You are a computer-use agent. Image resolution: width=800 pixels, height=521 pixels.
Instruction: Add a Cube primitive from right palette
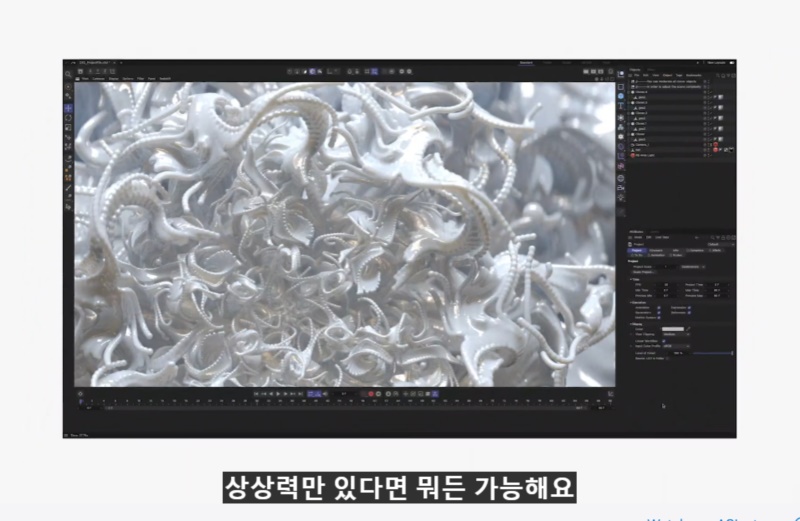[621, 87]
